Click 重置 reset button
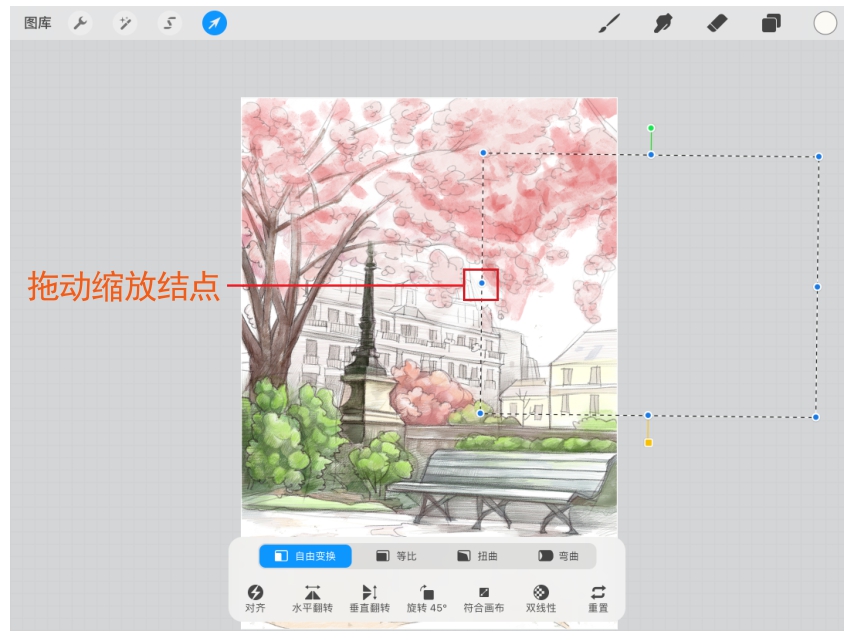This screenshot has width=856, height=643. (598, 599)
